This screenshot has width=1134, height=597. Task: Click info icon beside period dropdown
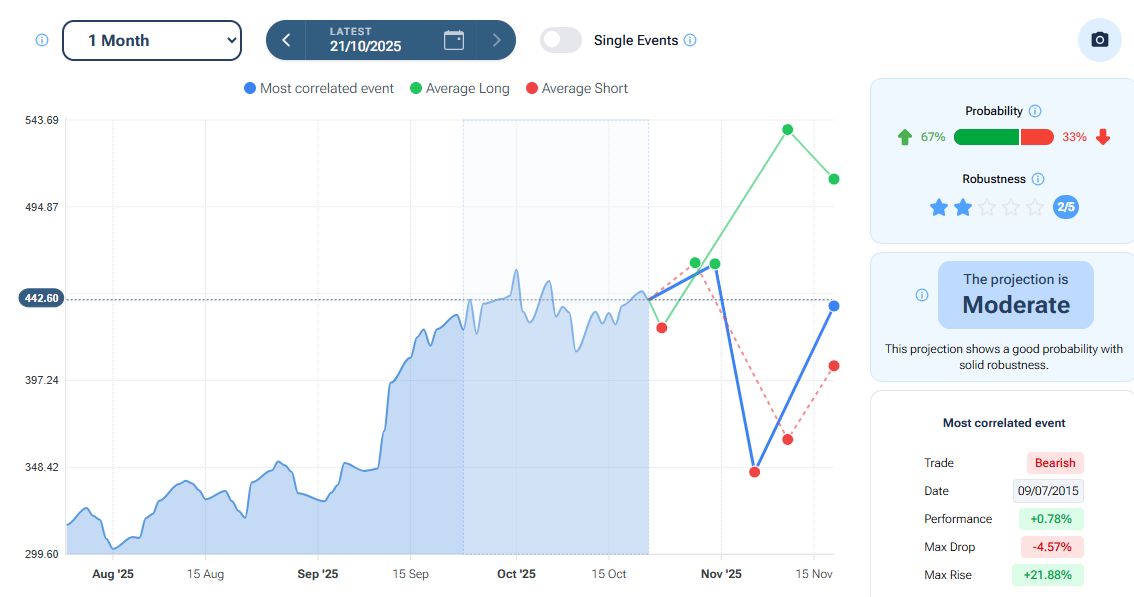click(42, 40)
